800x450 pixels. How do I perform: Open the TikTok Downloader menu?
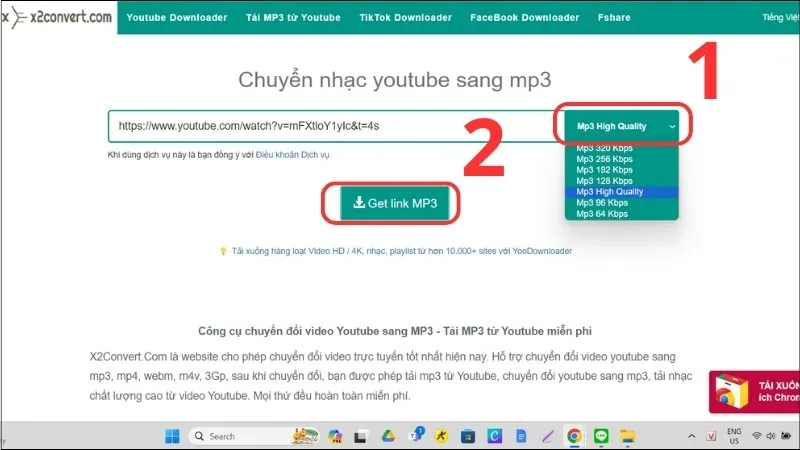(x=406, y=17)
